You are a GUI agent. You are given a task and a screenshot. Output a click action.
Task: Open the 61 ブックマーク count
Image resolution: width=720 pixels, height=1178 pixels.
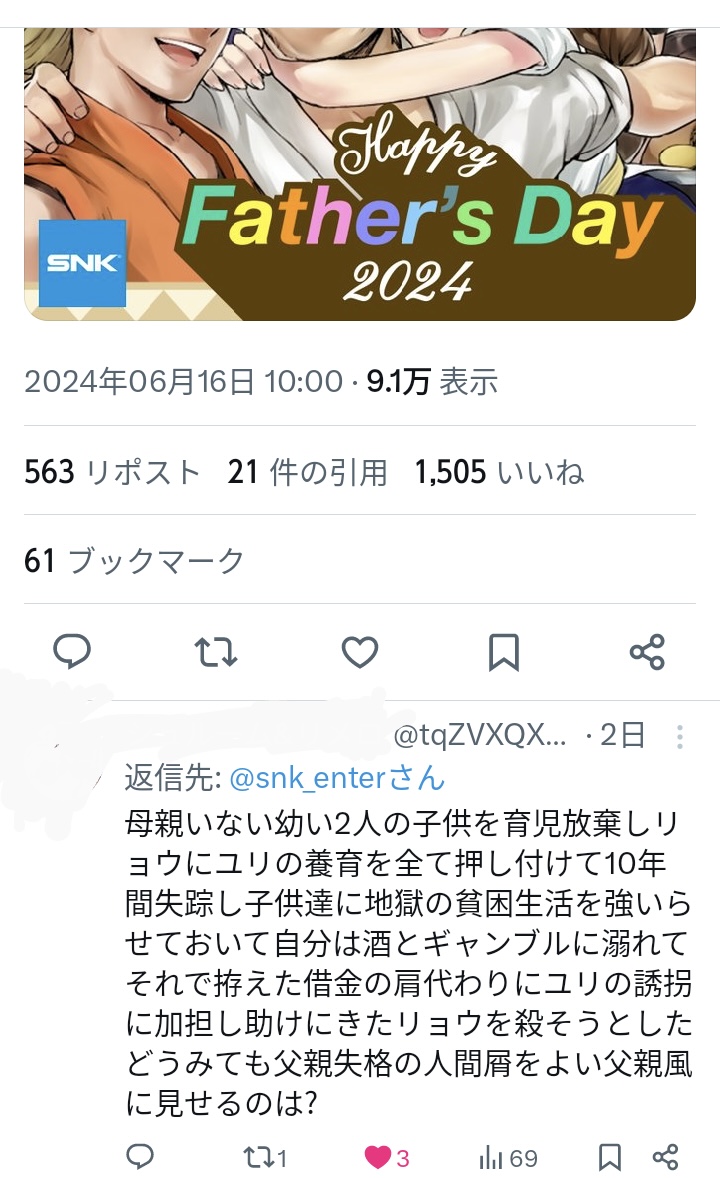pos(135,560)
